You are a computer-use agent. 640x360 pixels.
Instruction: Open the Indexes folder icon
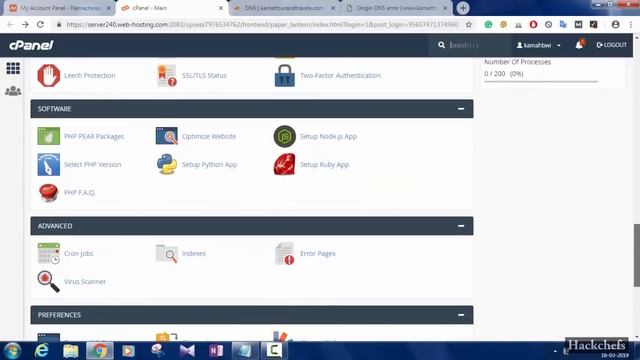pos(167,253)
